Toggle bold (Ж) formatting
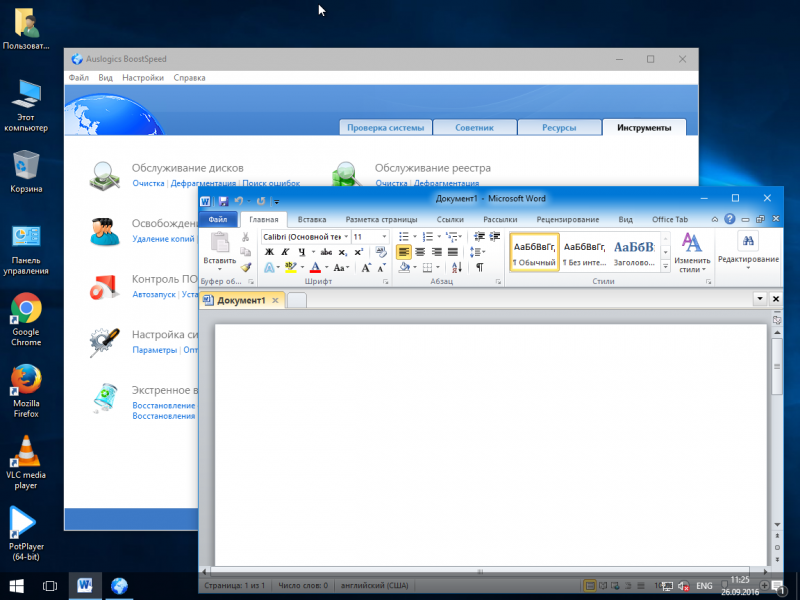 (x=269, y=252)
